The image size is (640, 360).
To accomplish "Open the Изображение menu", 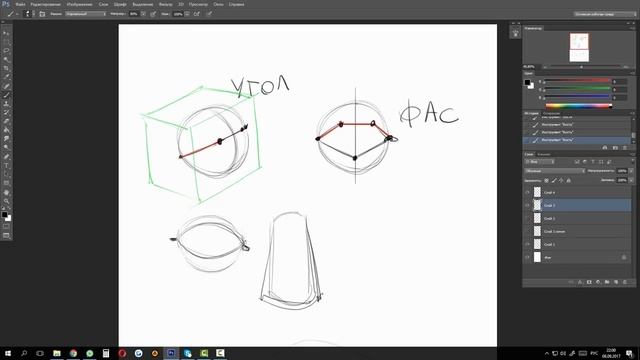I will coord(79,4).
